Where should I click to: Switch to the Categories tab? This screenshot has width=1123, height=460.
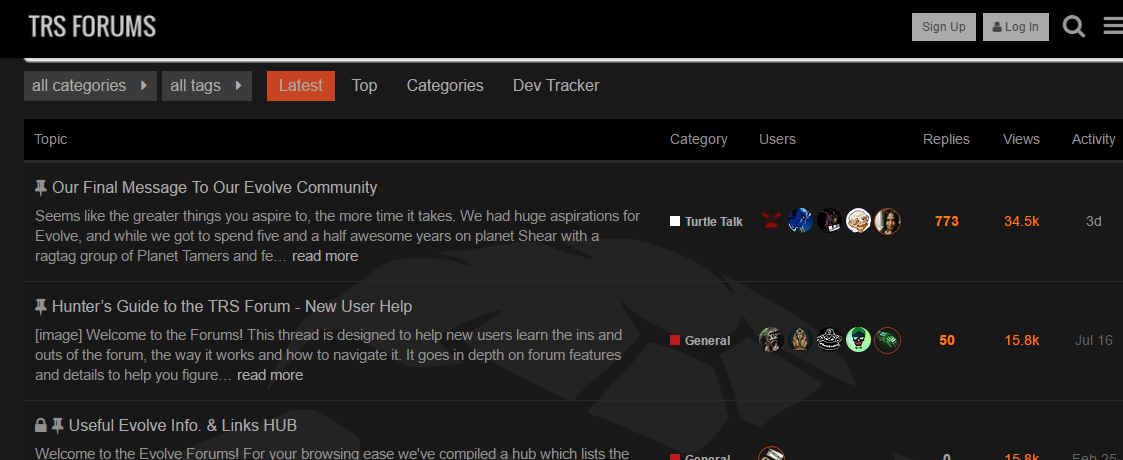coord(445,86)
